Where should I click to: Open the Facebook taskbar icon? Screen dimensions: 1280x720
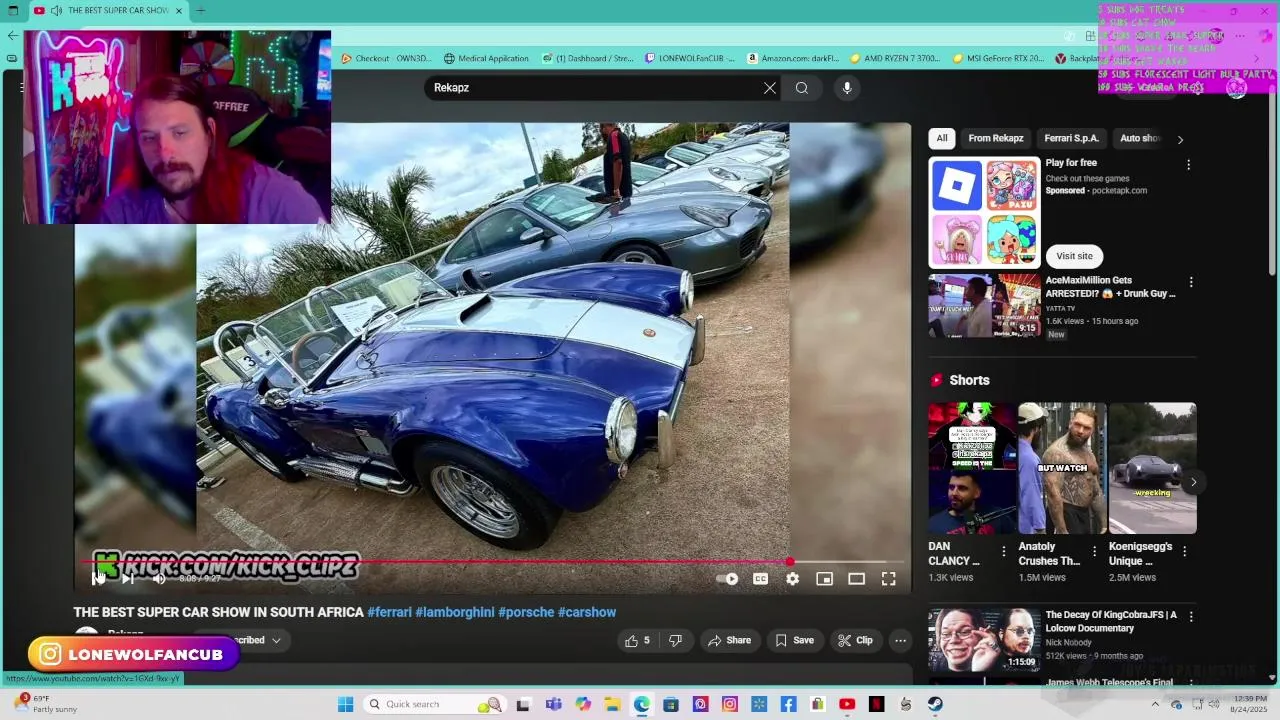click(x=788, y=704)
